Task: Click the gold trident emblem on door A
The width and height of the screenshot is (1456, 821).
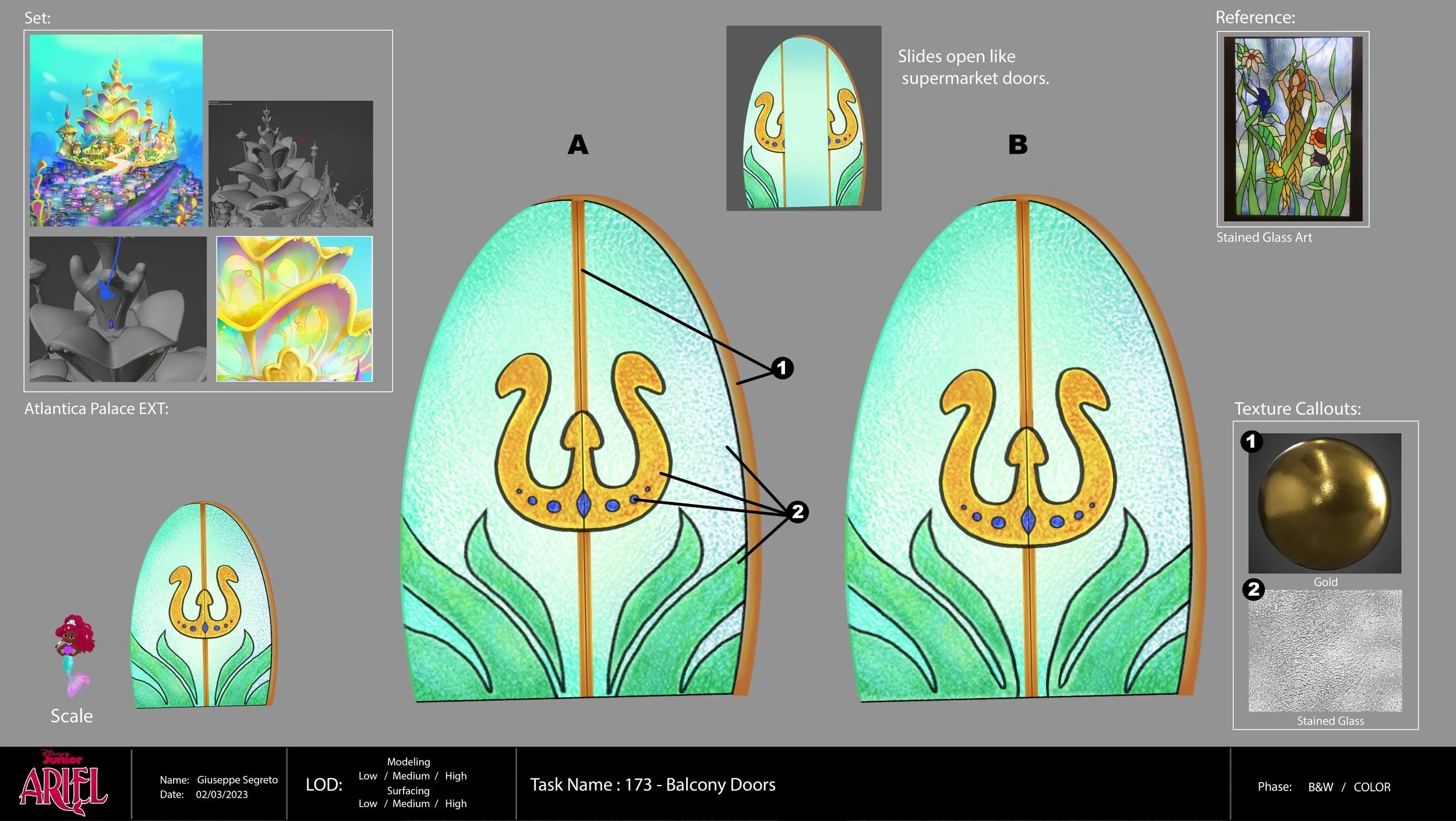Action: click(x=583, y=442)
